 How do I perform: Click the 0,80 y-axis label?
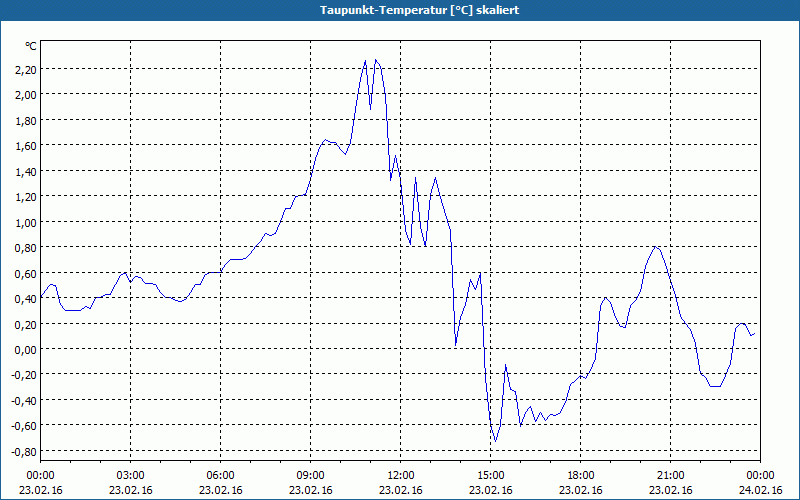click(26, 248)
